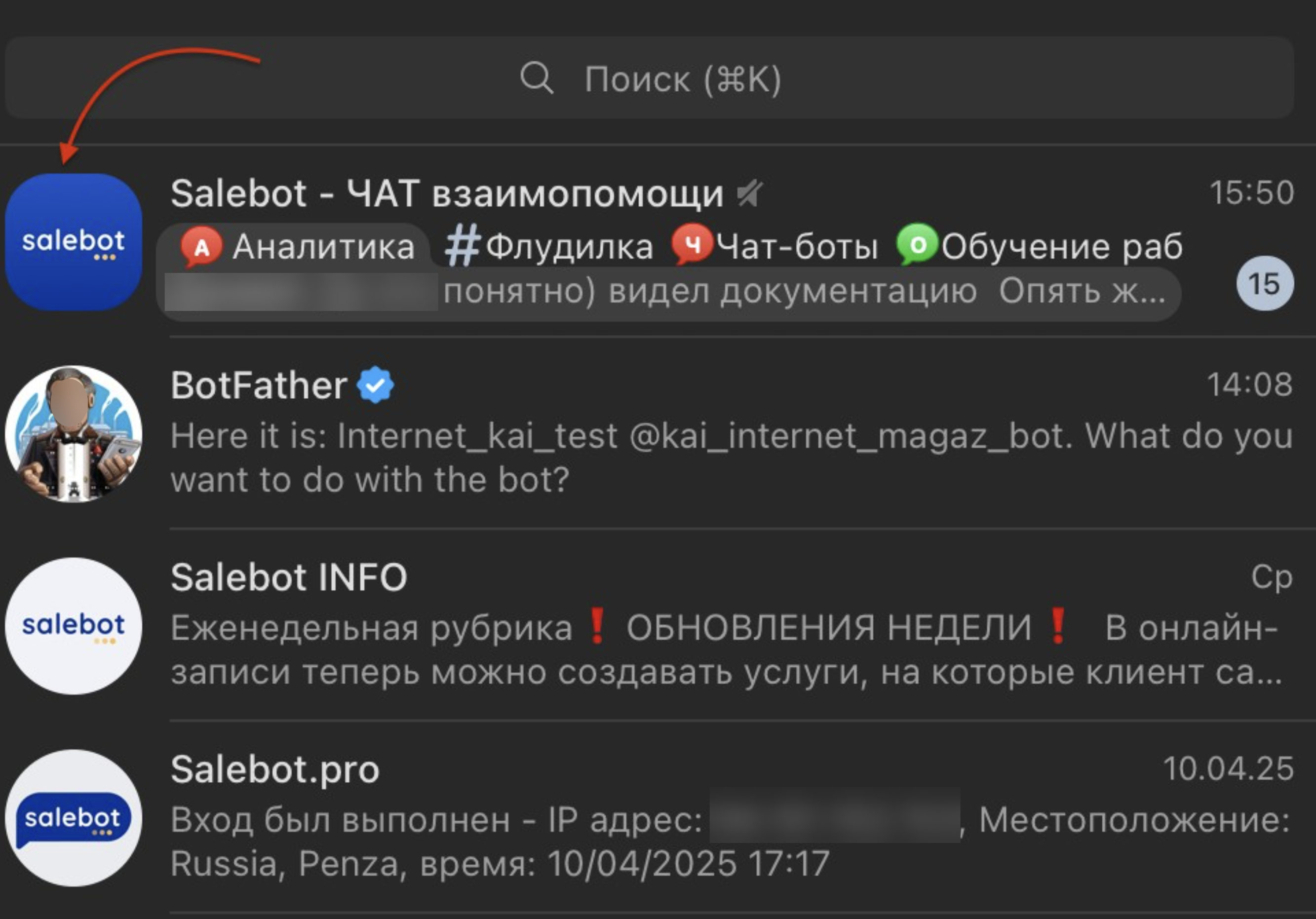
Task: Click the search magnifier icon
Action: click(x=537, y=78)
